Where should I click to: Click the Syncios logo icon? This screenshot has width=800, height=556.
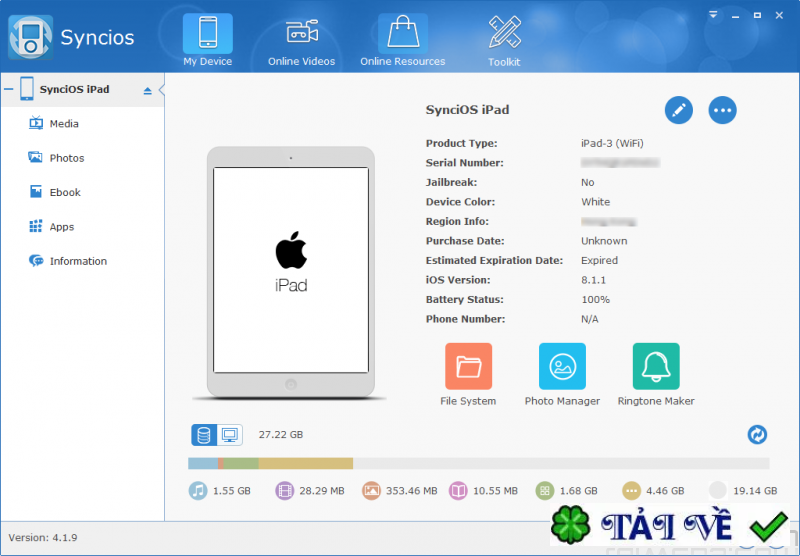pyautogui.click(x=30, y=37)
